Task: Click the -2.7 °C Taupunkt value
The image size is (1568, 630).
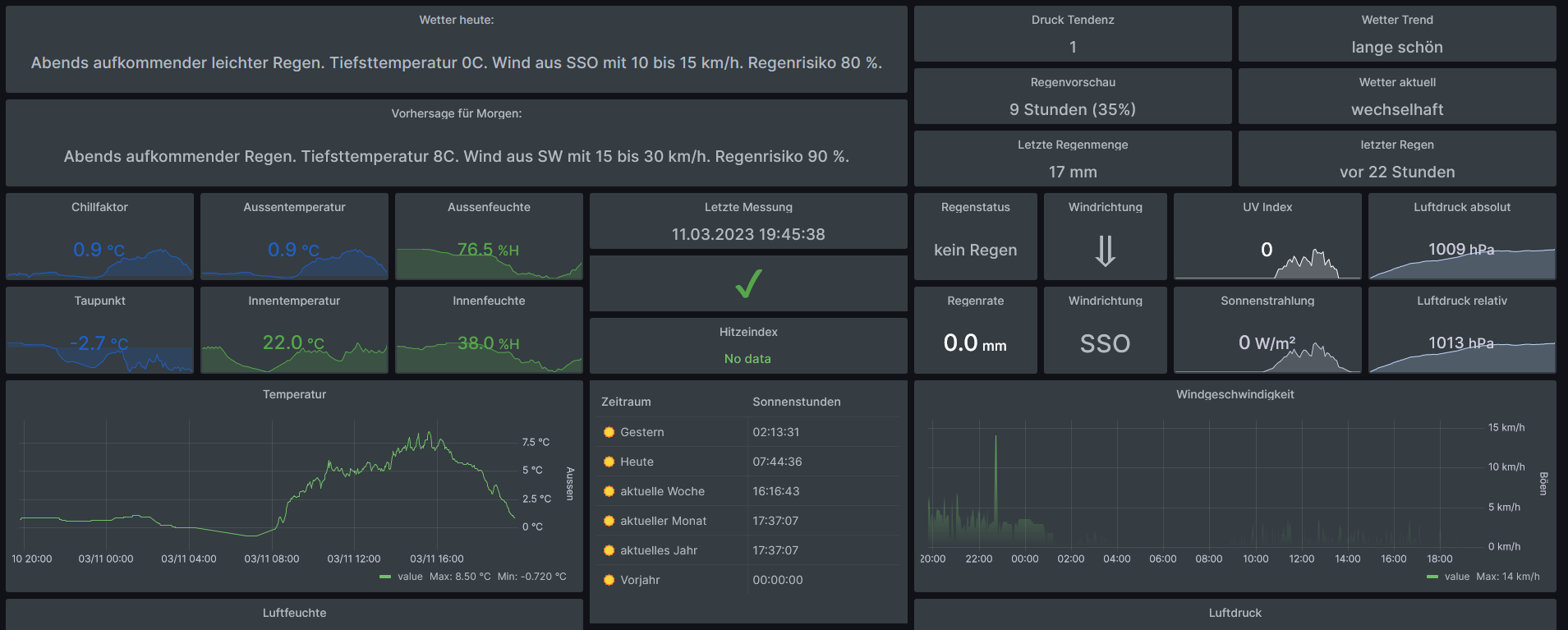Action: [99, 343]
